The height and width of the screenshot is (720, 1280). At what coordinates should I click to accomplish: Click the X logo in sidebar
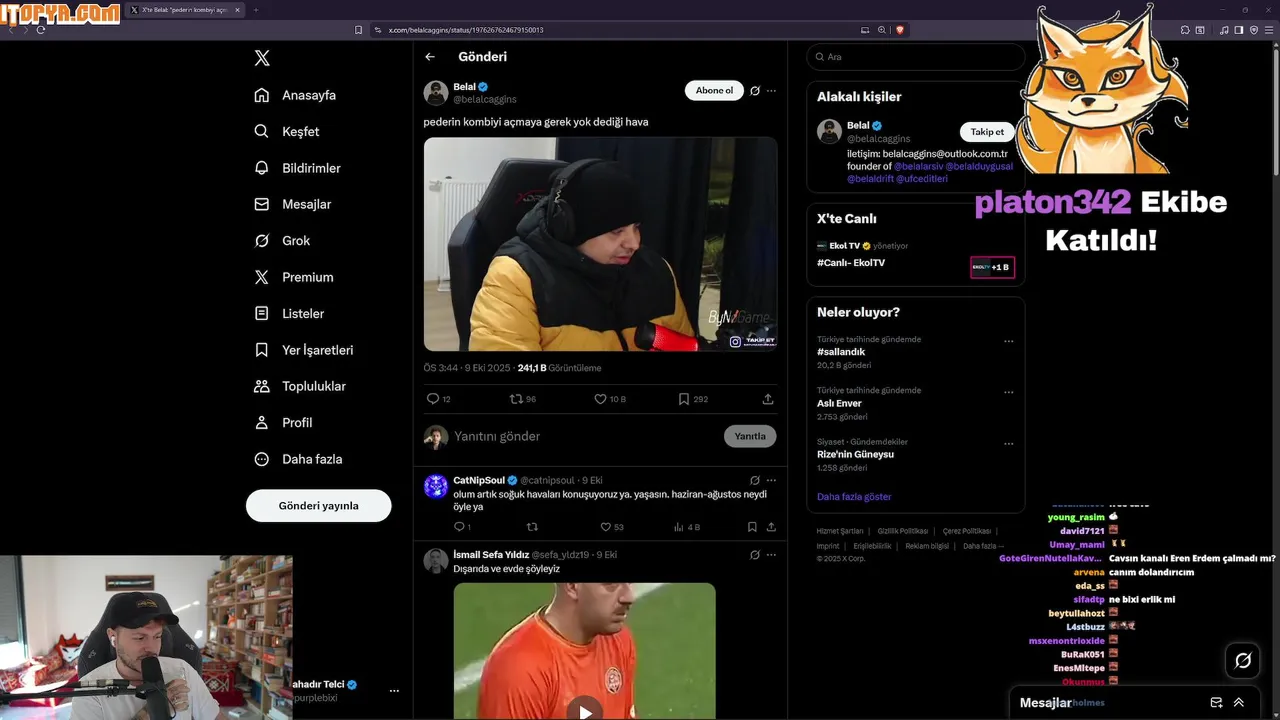coord(262,58)
